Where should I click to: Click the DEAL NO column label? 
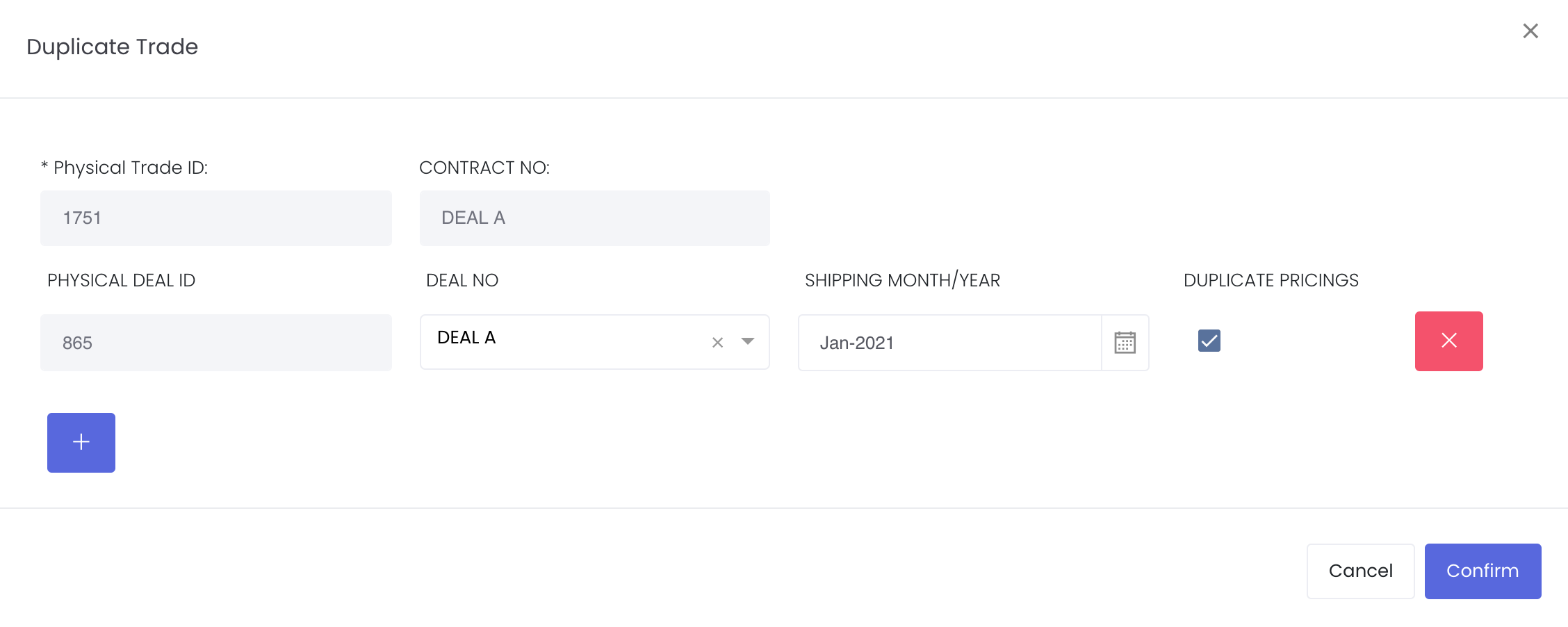pos(462,280)
